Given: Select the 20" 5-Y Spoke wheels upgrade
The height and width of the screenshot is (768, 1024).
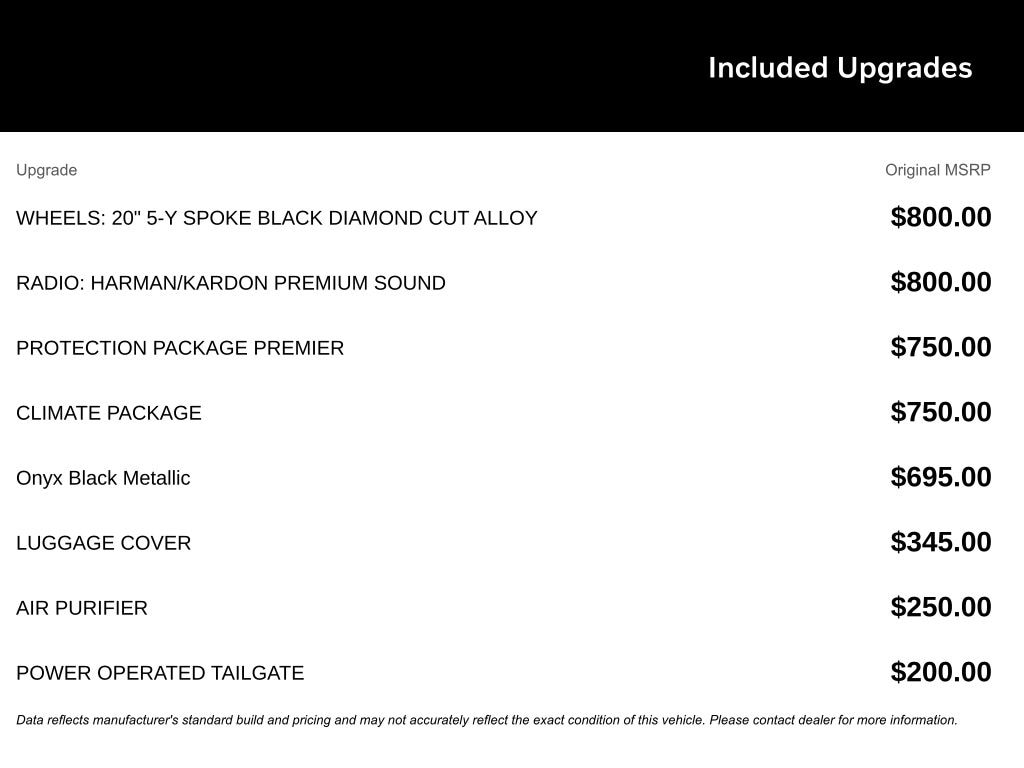Looking at the screenshot, I should click(x=277, y=218).
